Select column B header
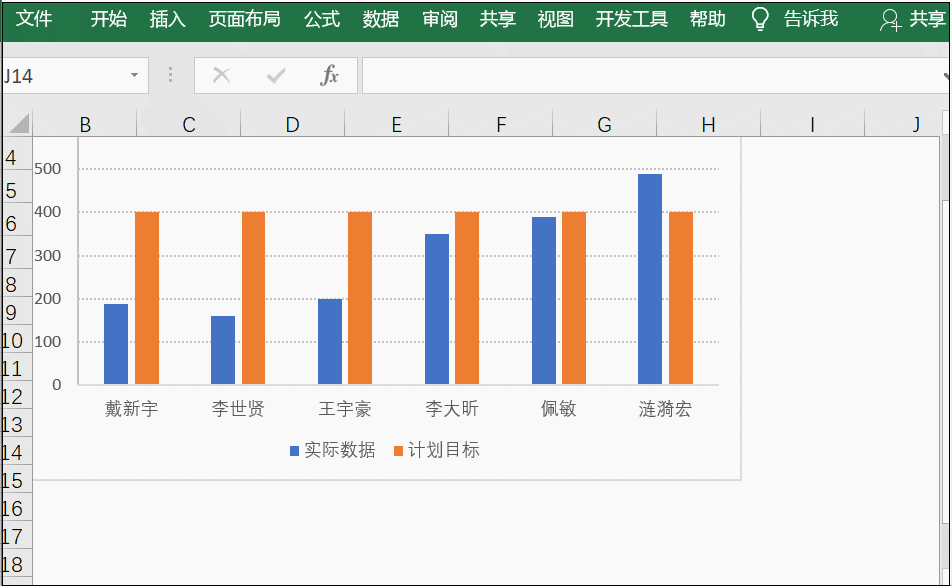This screenshot has height=586, width=952. (x=85, y=124)
